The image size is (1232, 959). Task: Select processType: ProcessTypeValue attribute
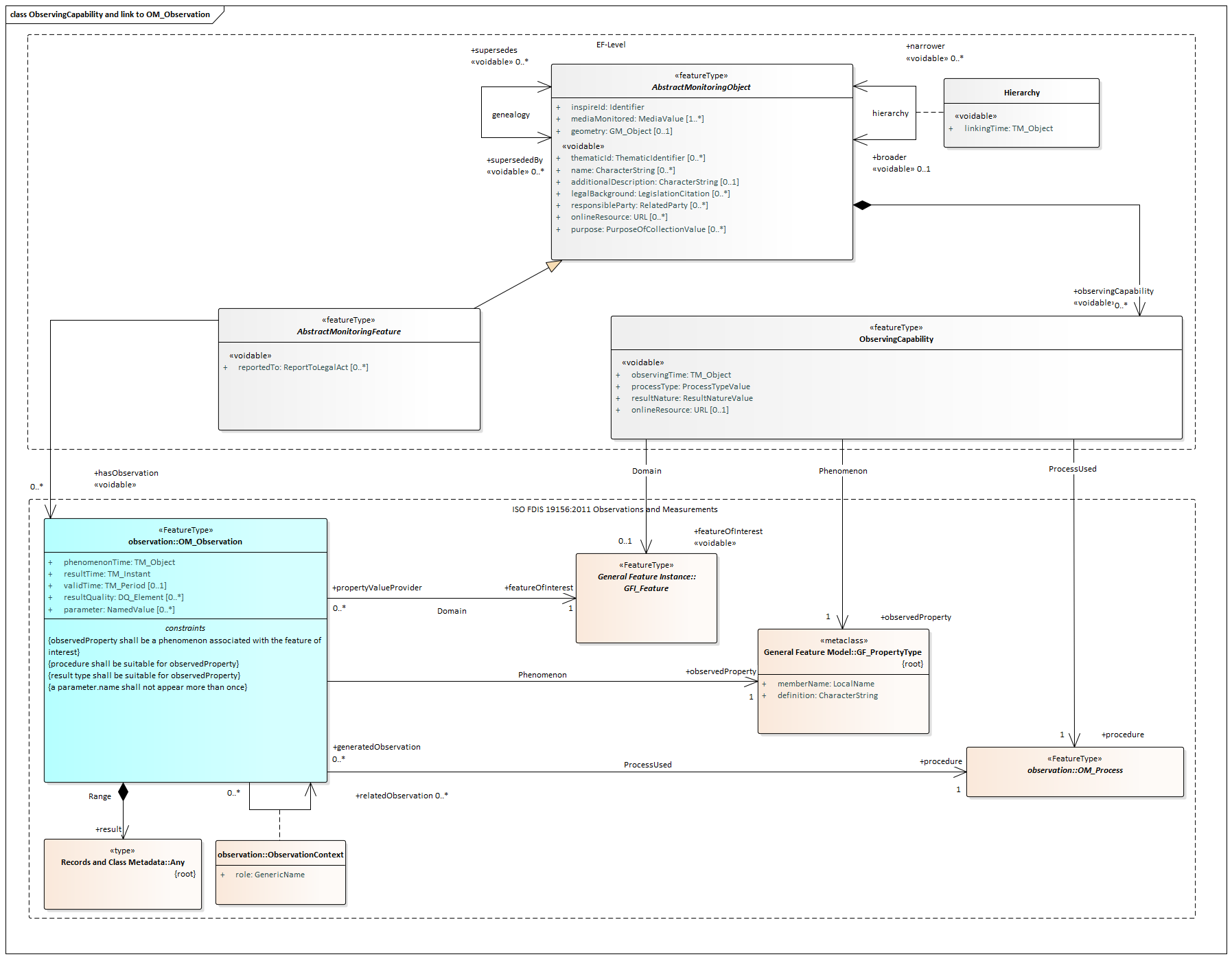click(690, 386)
